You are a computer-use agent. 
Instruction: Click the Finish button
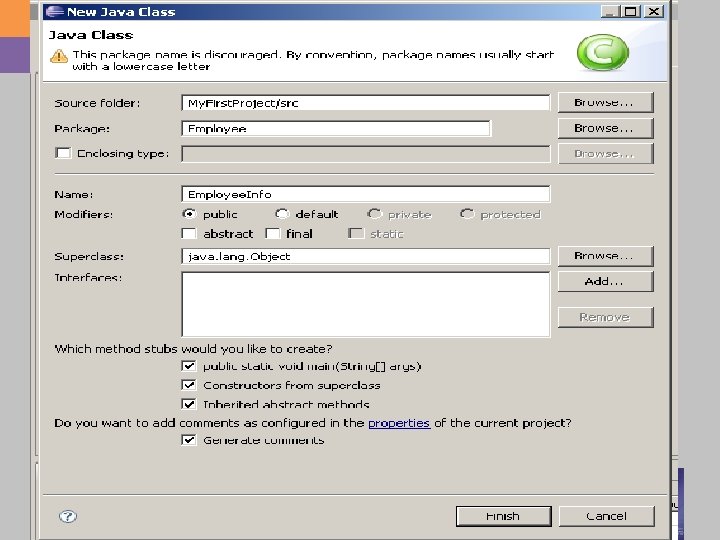[x=503, y=516]
